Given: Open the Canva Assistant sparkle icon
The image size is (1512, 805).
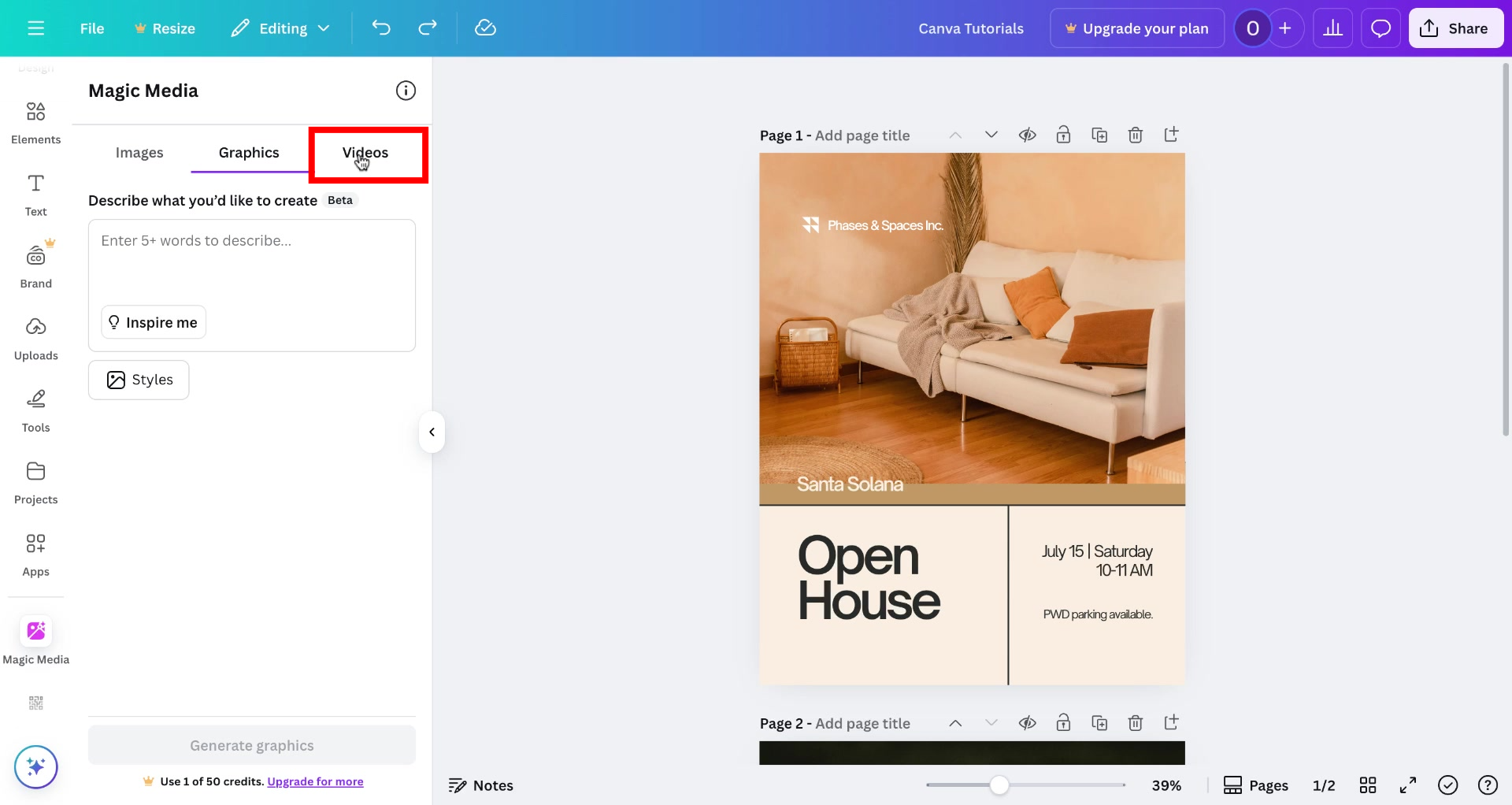Looking at the screenshot, I should point(35,766).
